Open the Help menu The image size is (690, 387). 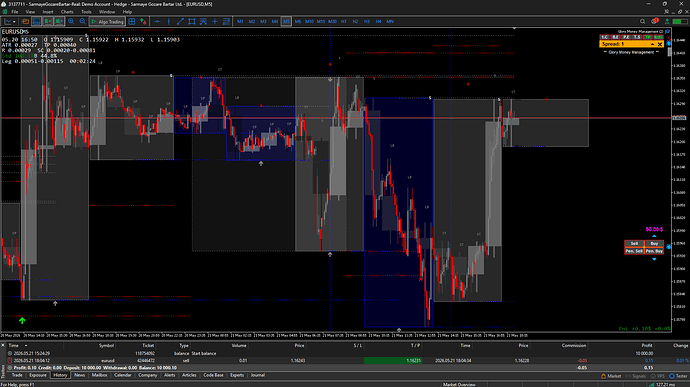pos(127,12)
